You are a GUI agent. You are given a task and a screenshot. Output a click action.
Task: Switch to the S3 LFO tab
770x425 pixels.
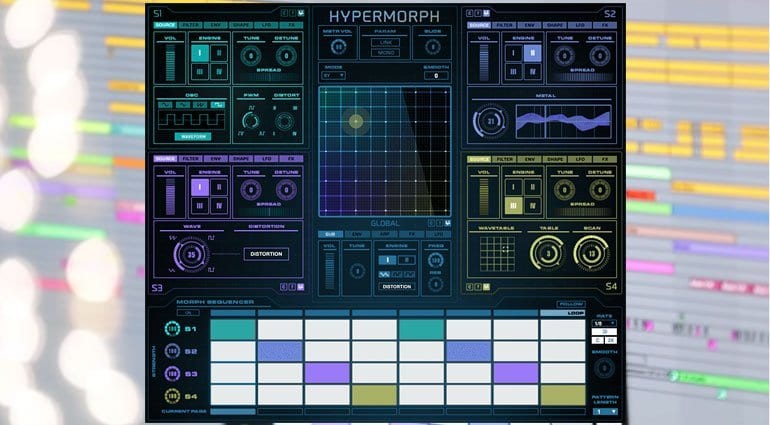click(266, 159)
